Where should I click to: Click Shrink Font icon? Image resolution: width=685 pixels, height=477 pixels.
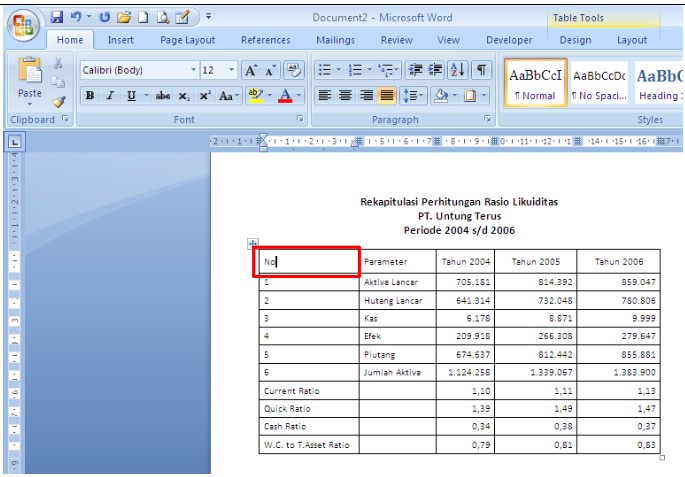click(x=270, y=70)
